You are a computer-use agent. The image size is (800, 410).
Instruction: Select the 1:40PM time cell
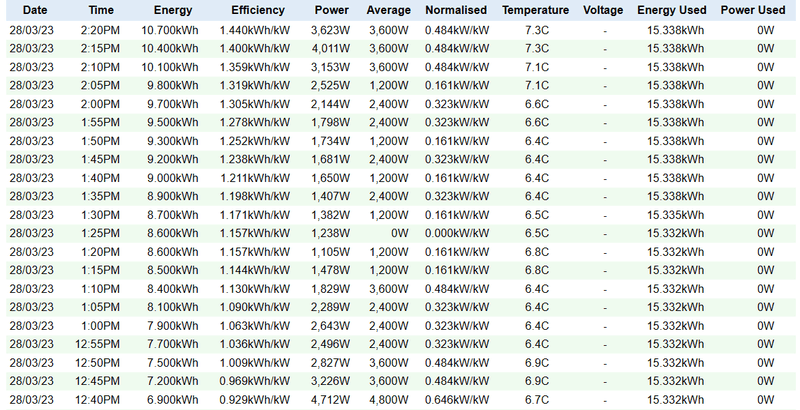tap(100, 178)
